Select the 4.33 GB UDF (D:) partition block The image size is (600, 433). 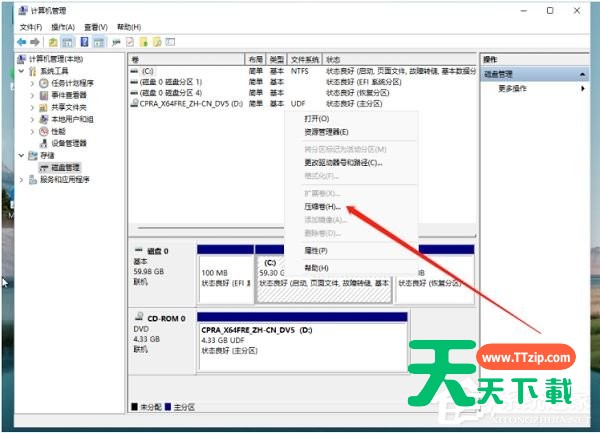(x=302, y=342)
